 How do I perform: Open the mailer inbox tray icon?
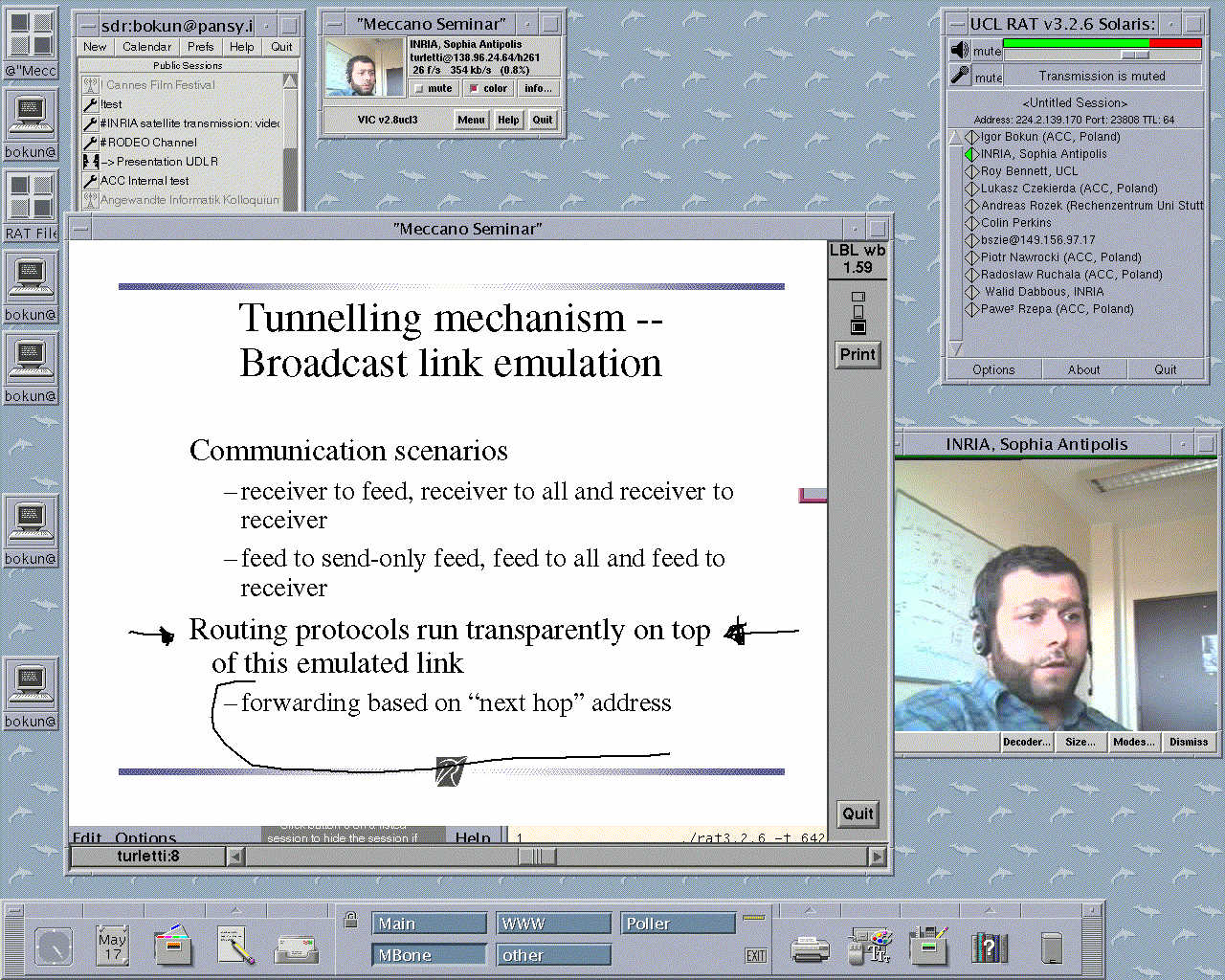(x=297, y=948)
